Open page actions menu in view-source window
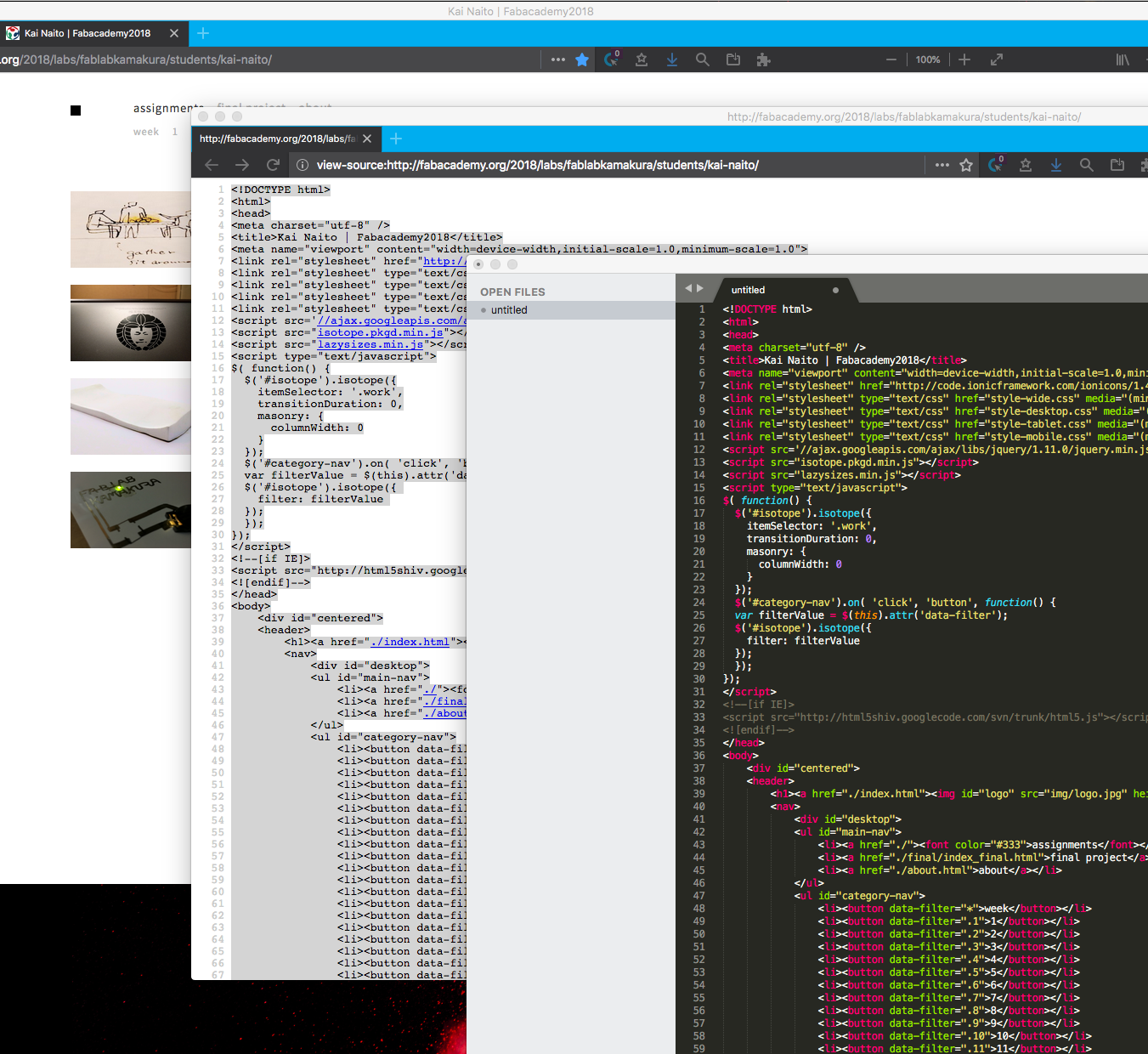Viewport: 1148px width, 1054px height. pos(942,165)
